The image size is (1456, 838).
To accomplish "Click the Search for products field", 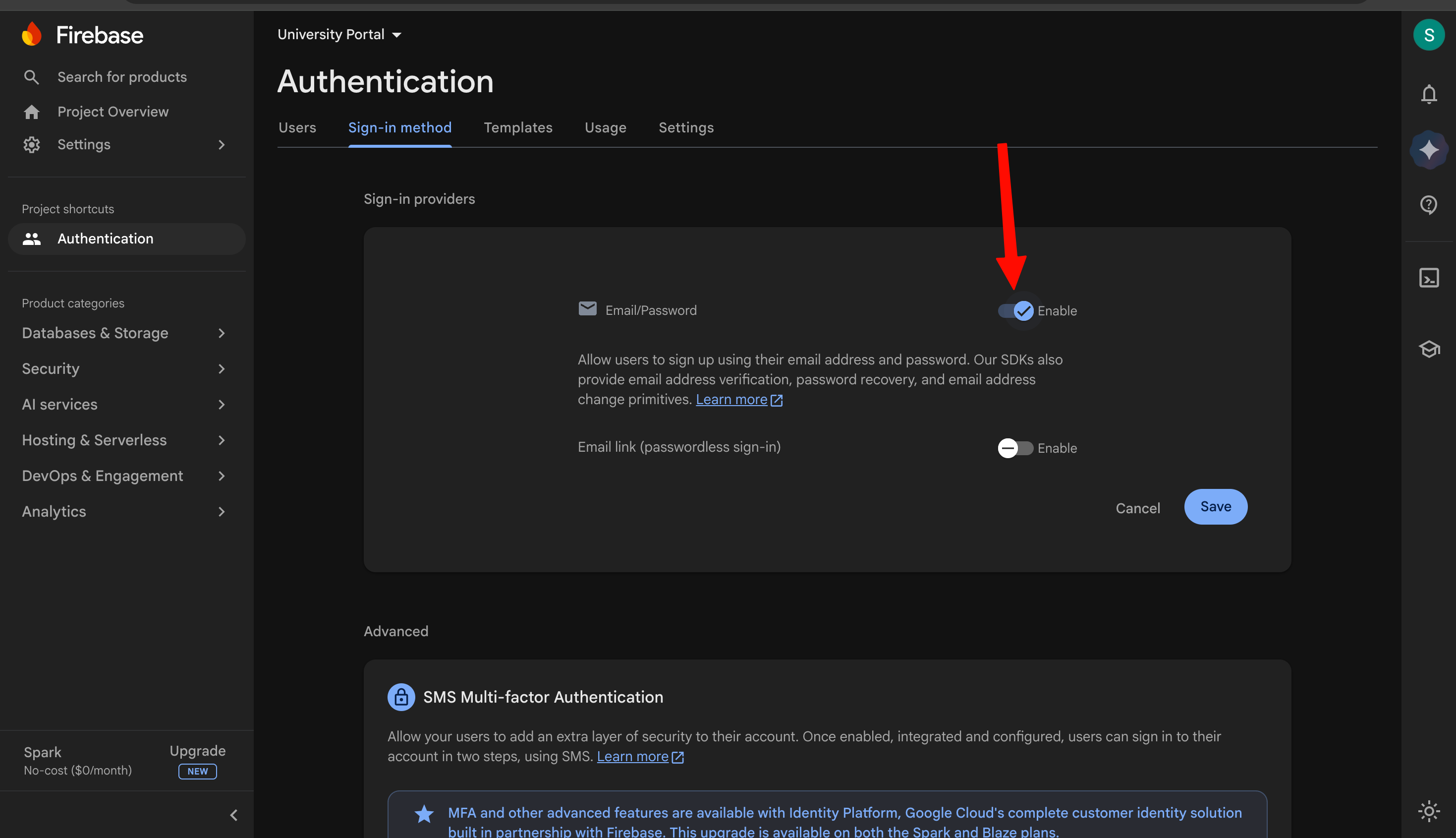I will click(x=122, y=77).
